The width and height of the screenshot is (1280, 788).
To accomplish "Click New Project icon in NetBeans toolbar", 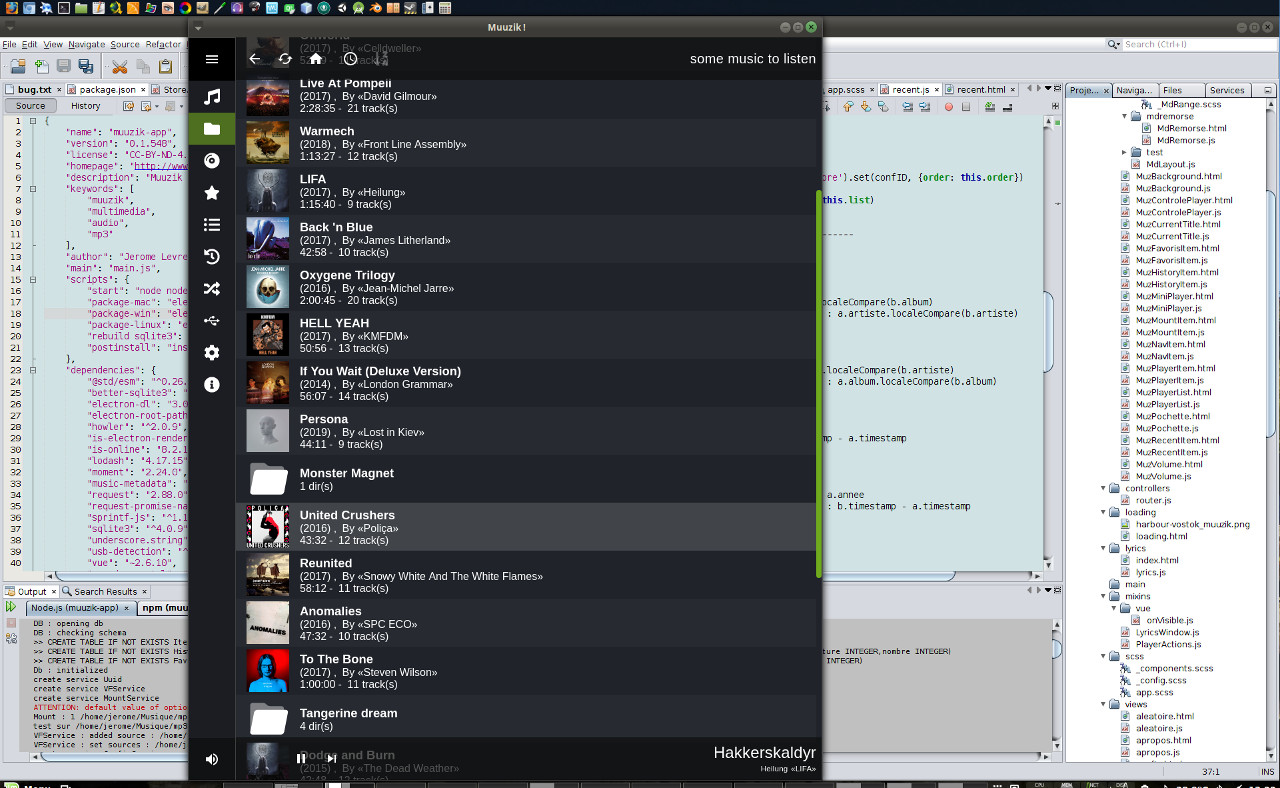I will pos(18,67).
